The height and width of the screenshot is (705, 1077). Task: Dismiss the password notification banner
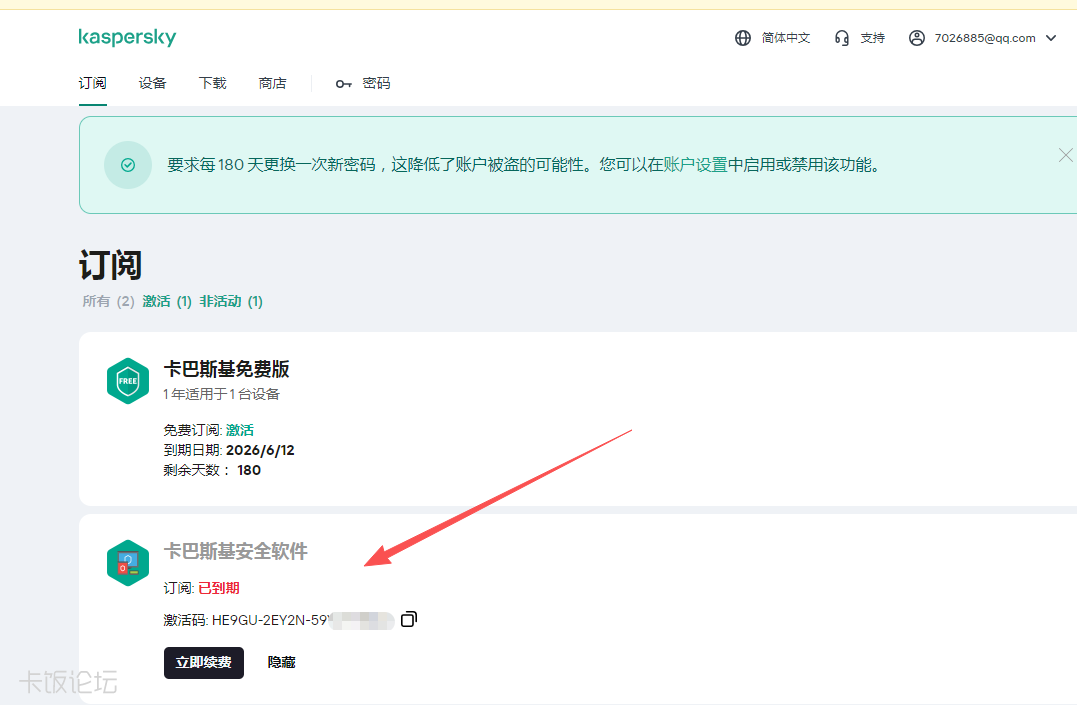[1065, 155]
